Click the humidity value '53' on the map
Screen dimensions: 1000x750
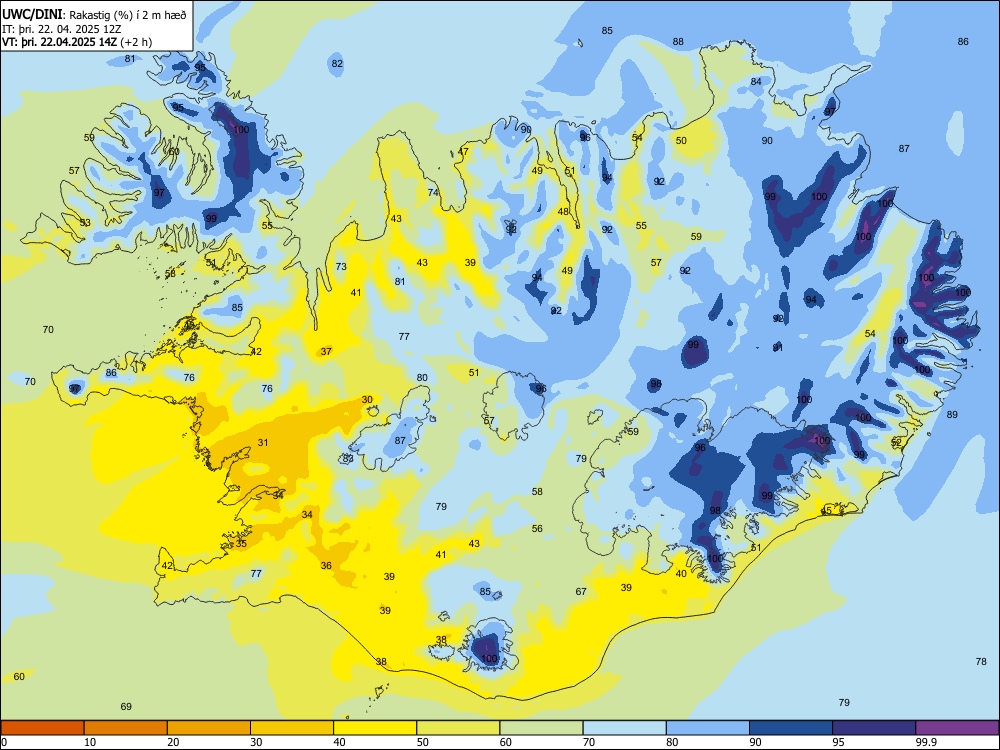coord(85,223)
